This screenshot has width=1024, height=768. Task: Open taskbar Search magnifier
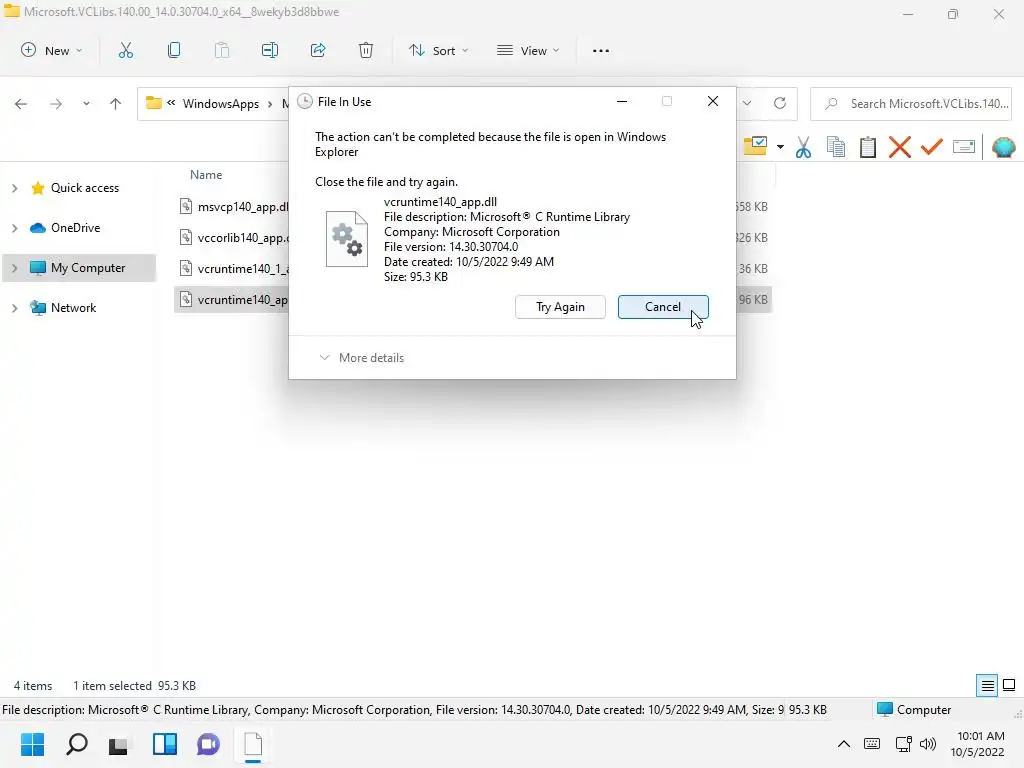[76, 744]
